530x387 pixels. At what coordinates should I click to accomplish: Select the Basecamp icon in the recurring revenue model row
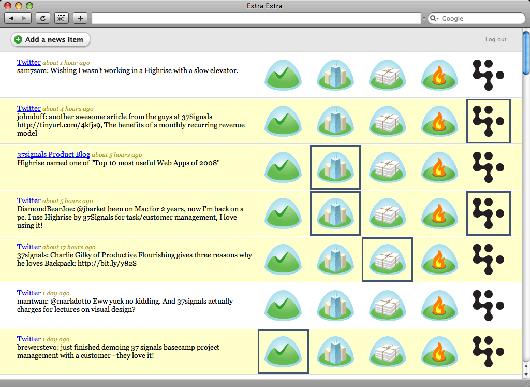pos(283,121)
